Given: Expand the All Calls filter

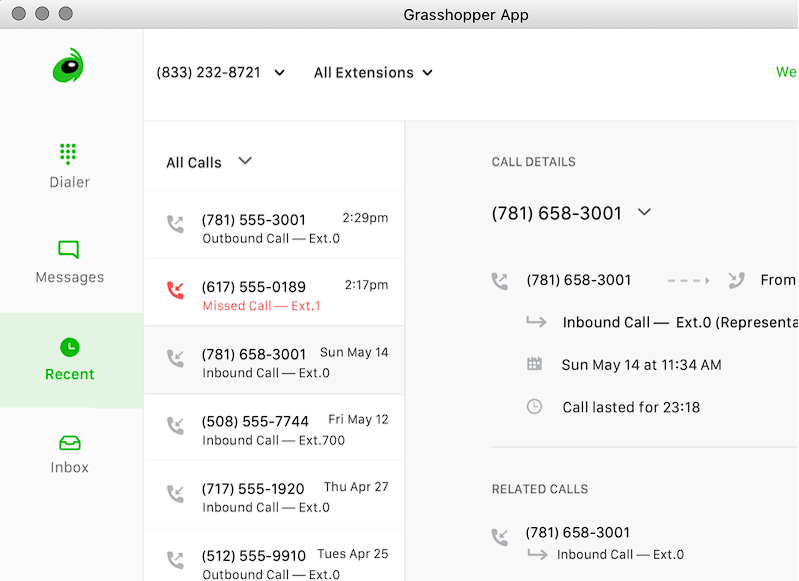Looking at the screenshot, I should [245, 162].
